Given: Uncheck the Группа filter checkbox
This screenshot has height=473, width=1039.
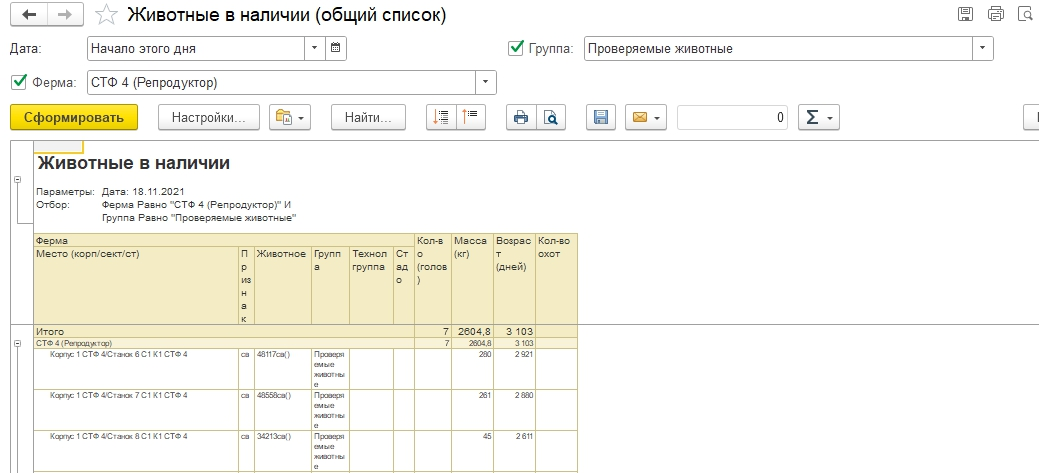Looking at the screenshot, I should click(516, 47).
